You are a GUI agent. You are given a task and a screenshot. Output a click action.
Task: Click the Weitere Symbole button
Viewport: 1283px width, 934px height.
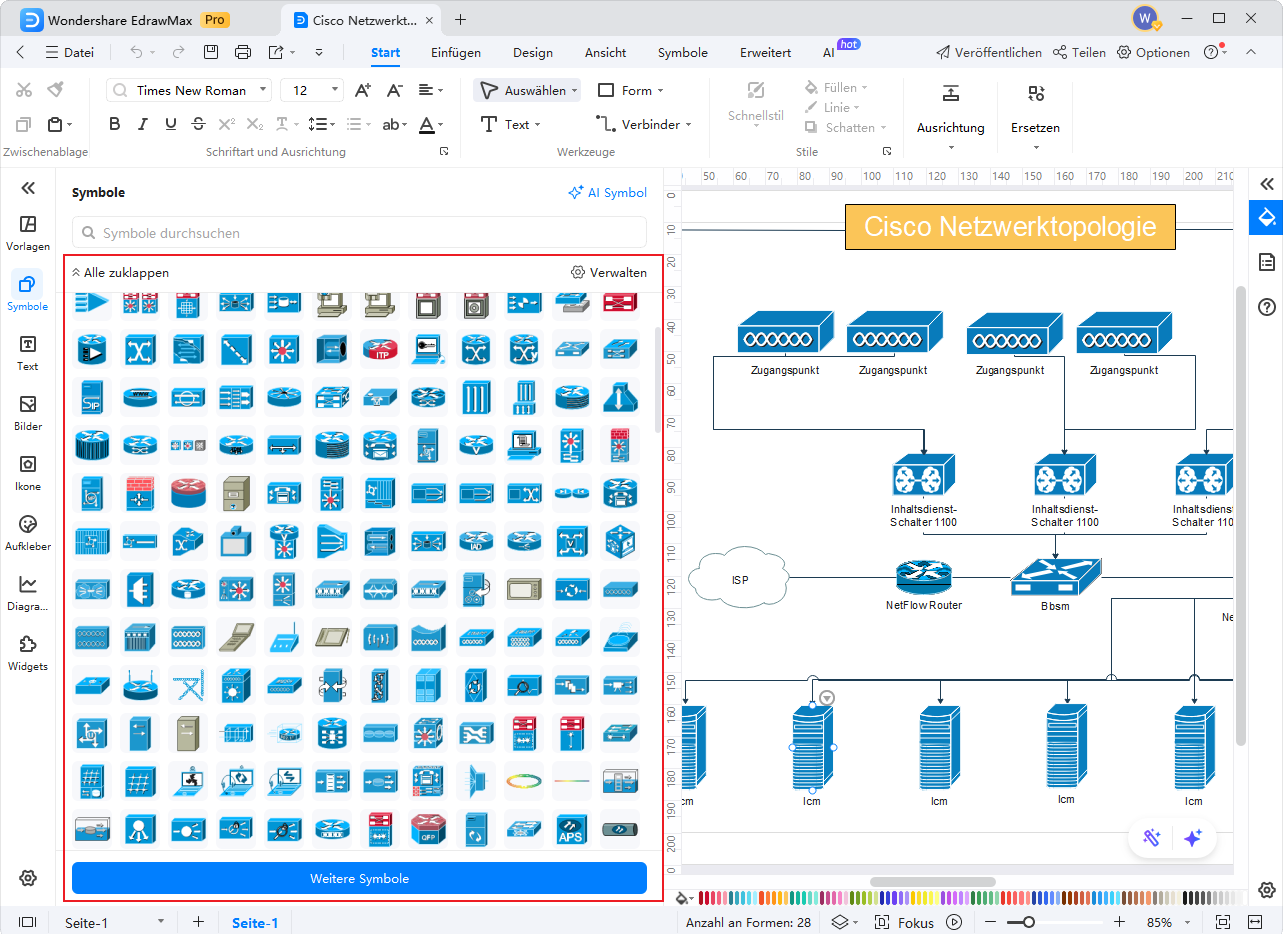click(x=359, y=878)
